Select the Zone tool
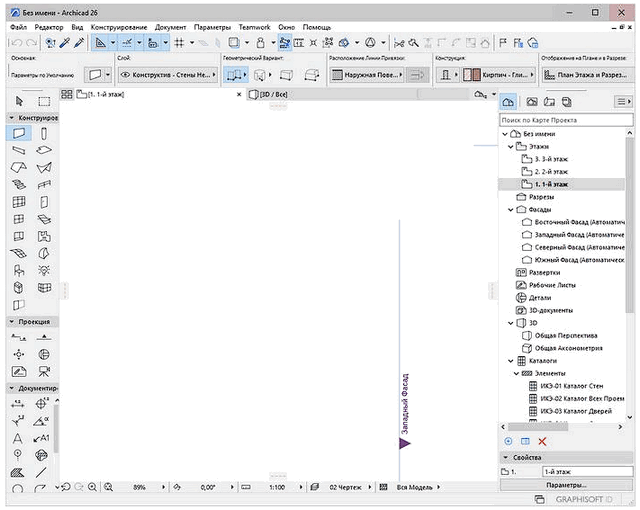The height and width of the screenshot is (510, 640). (x=44, y=236)
